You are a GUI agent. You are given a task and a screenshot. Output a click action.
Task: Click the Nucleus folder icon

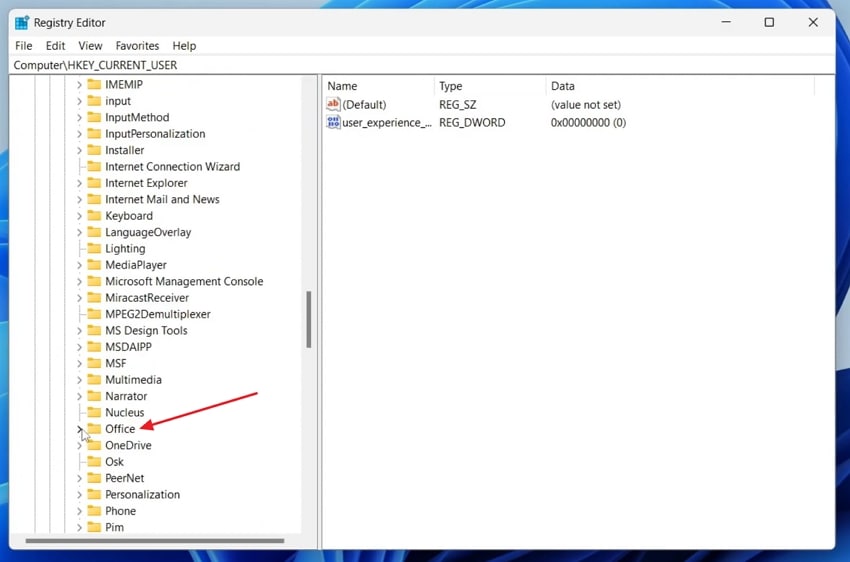click(94, 412)
